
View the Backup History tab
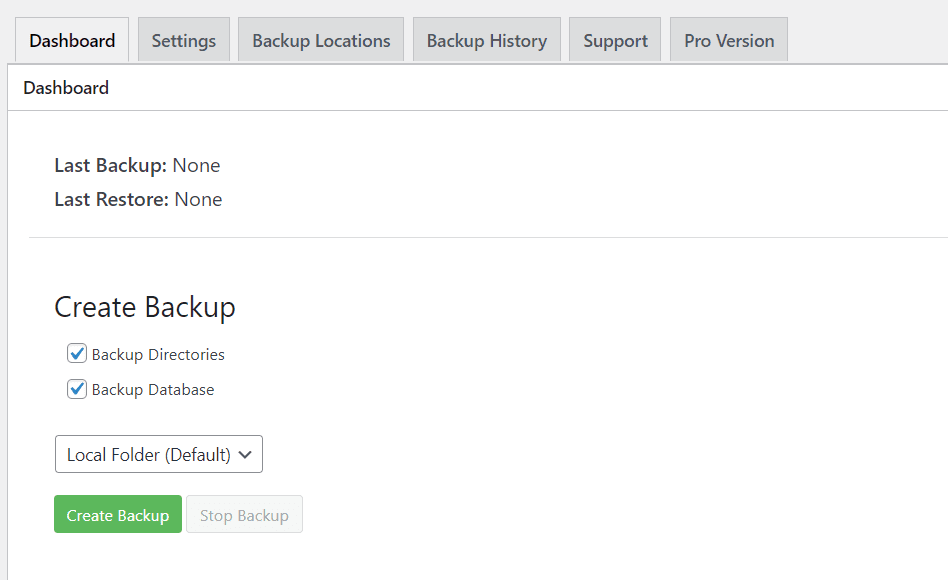coord(486,40)
